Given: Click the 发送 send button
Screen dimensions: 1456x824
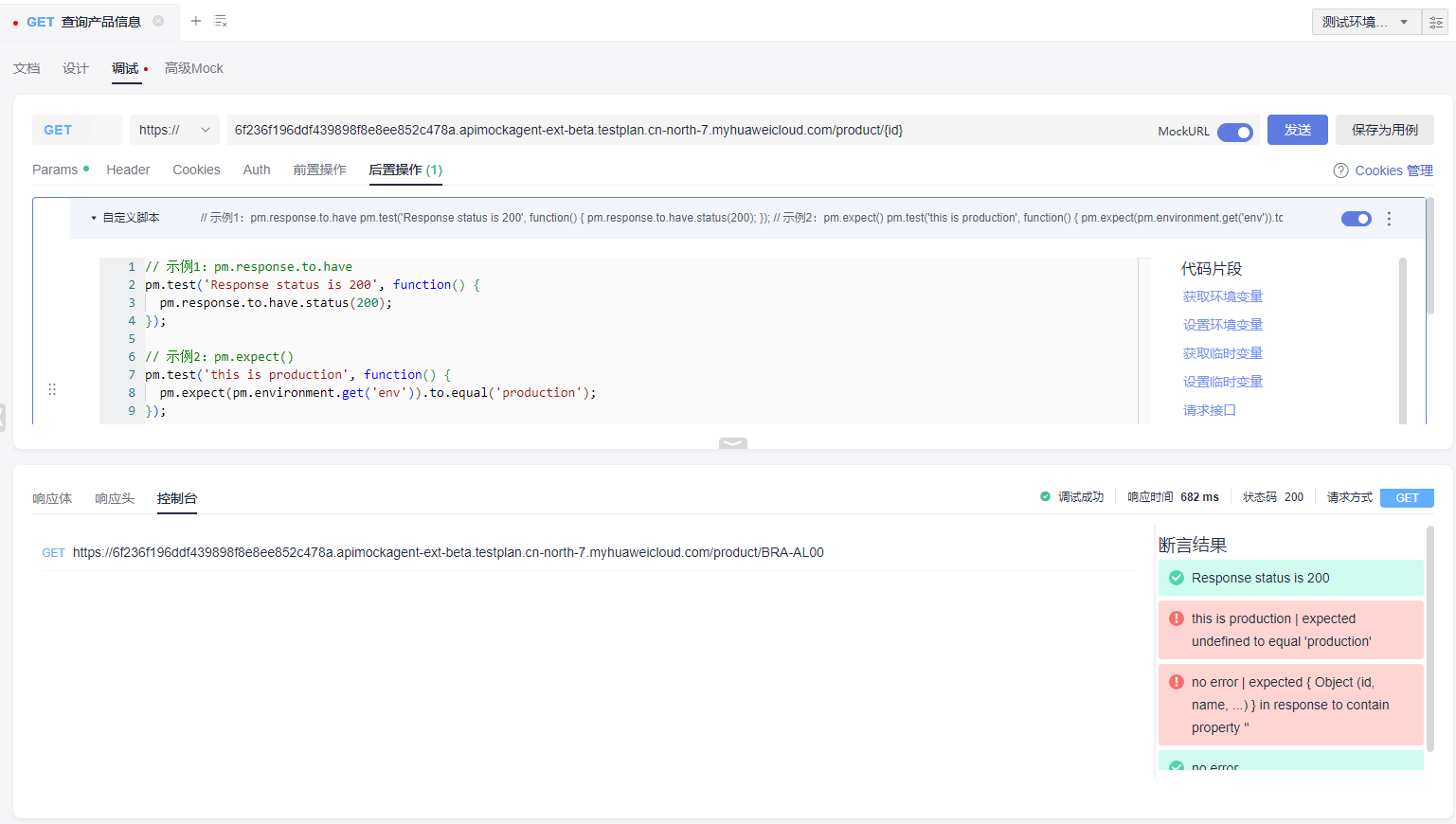Looking at the screenshot, I should pyautogui.click(x=1297, y=130).
